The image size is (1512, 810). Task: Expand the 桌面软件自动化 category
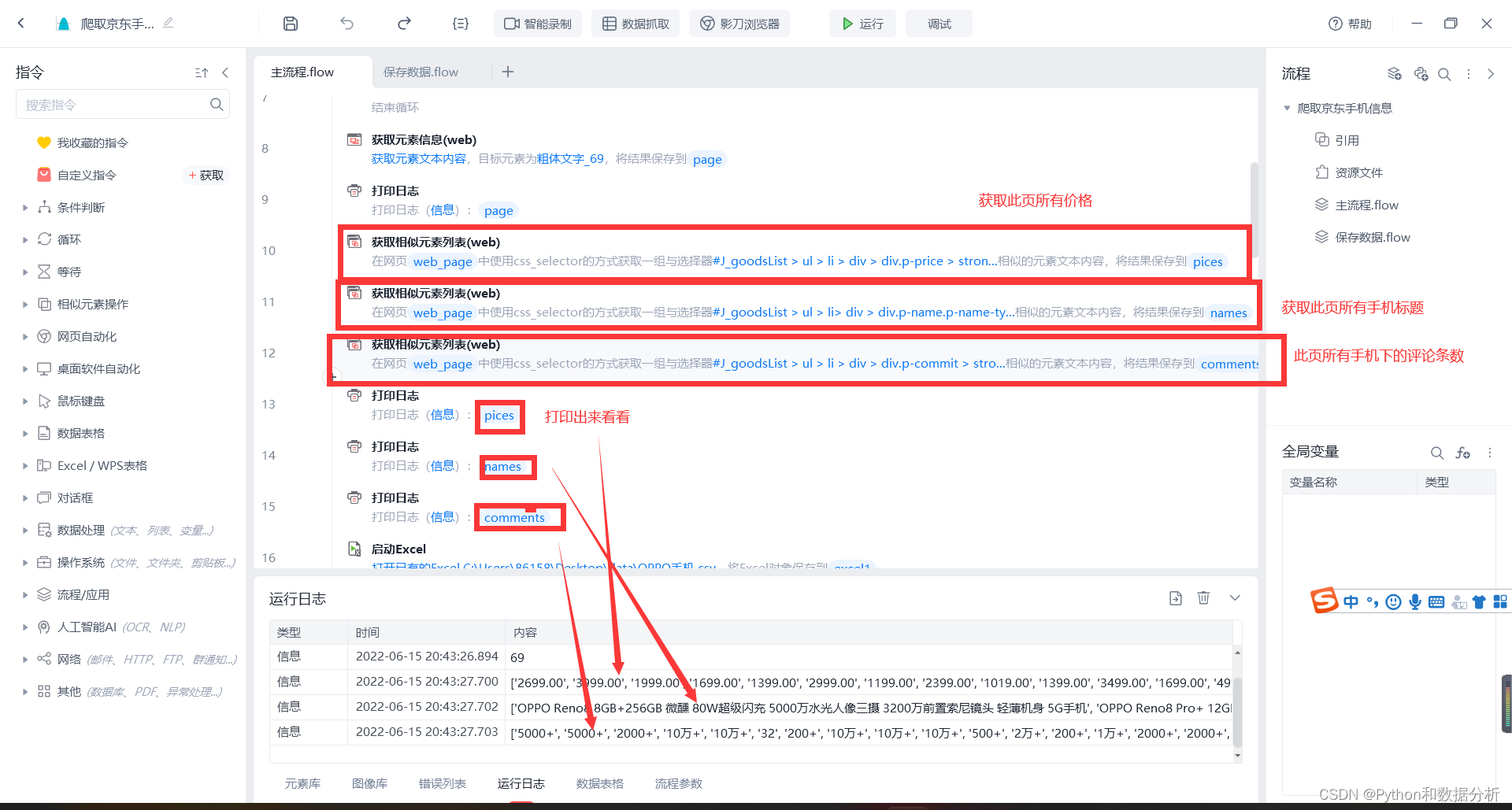point(25,368)
